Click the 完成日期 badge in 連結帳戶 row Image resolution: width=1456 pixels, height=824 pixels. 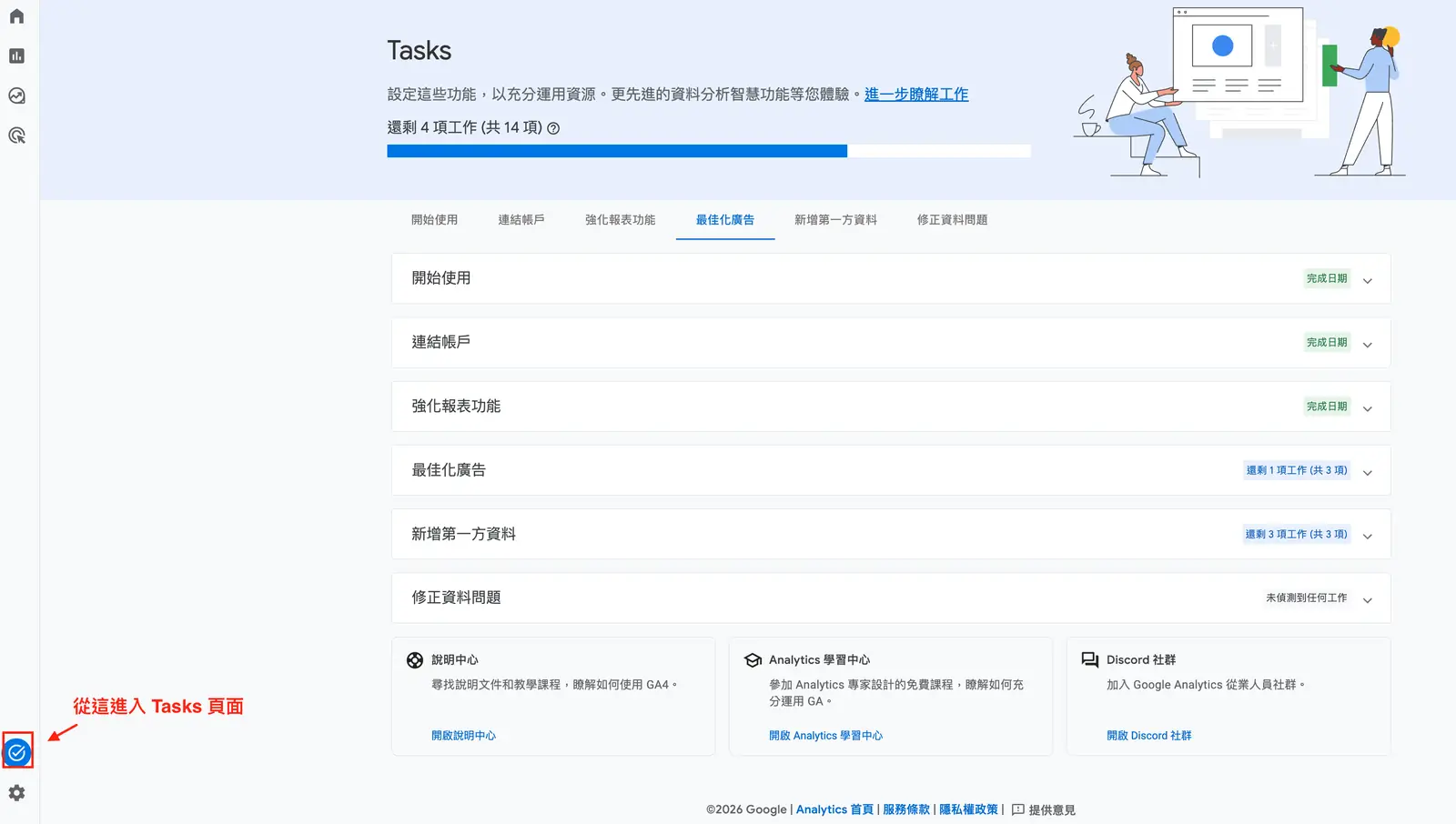pyautogui.click(x=1327, y=342)
